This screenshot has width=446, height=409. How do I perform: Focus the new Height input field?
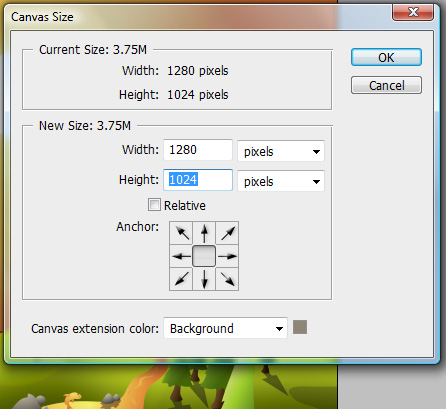[x=198, y=180]
